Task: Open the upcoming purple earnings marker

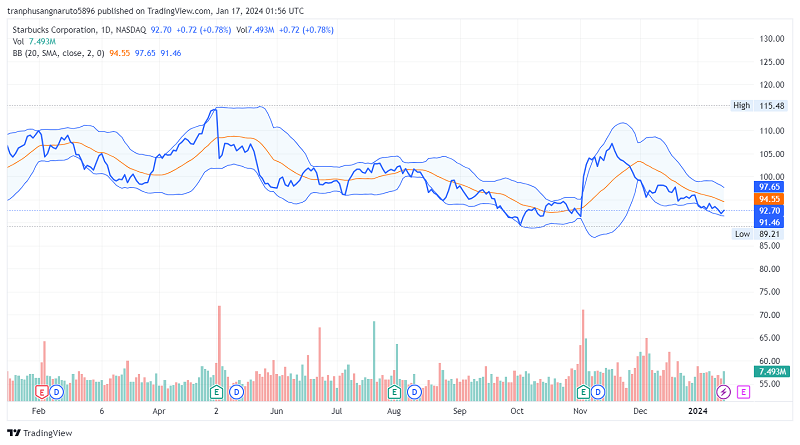Action: pyautogui.click(x=743, y=392)
